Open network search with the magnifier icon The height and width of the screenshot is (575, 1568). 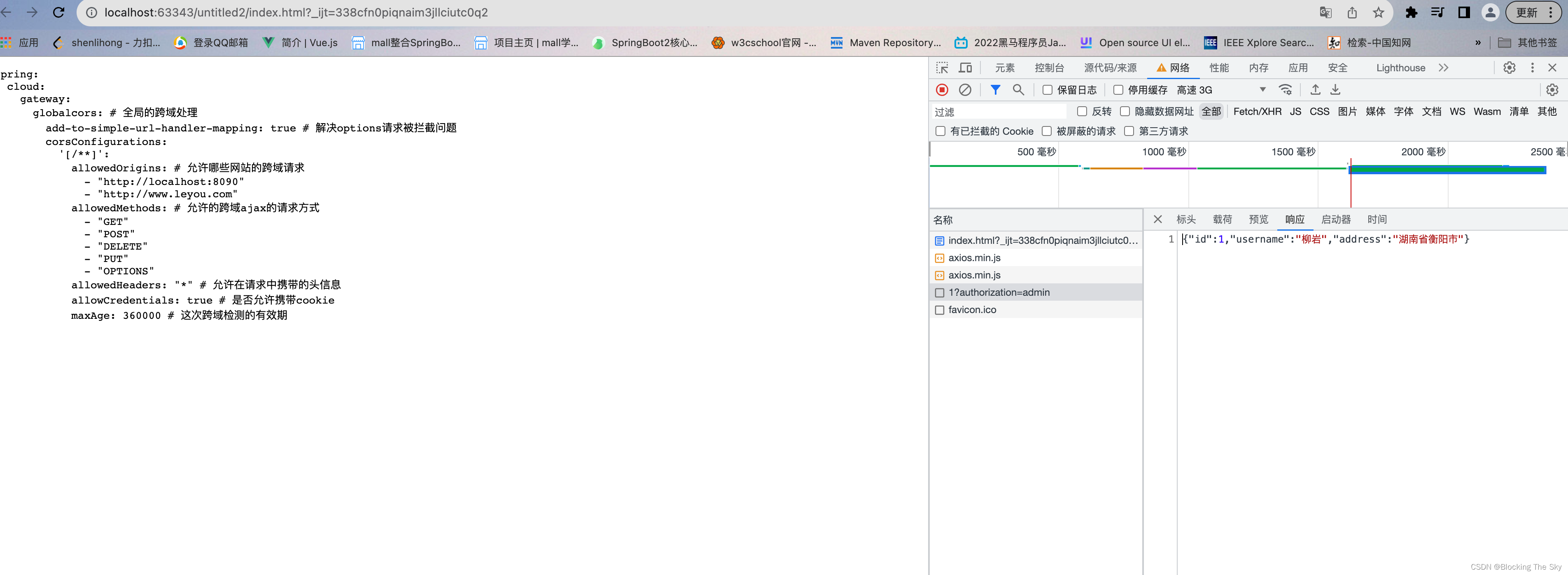pyautogui.click(x=1018, y=90)
